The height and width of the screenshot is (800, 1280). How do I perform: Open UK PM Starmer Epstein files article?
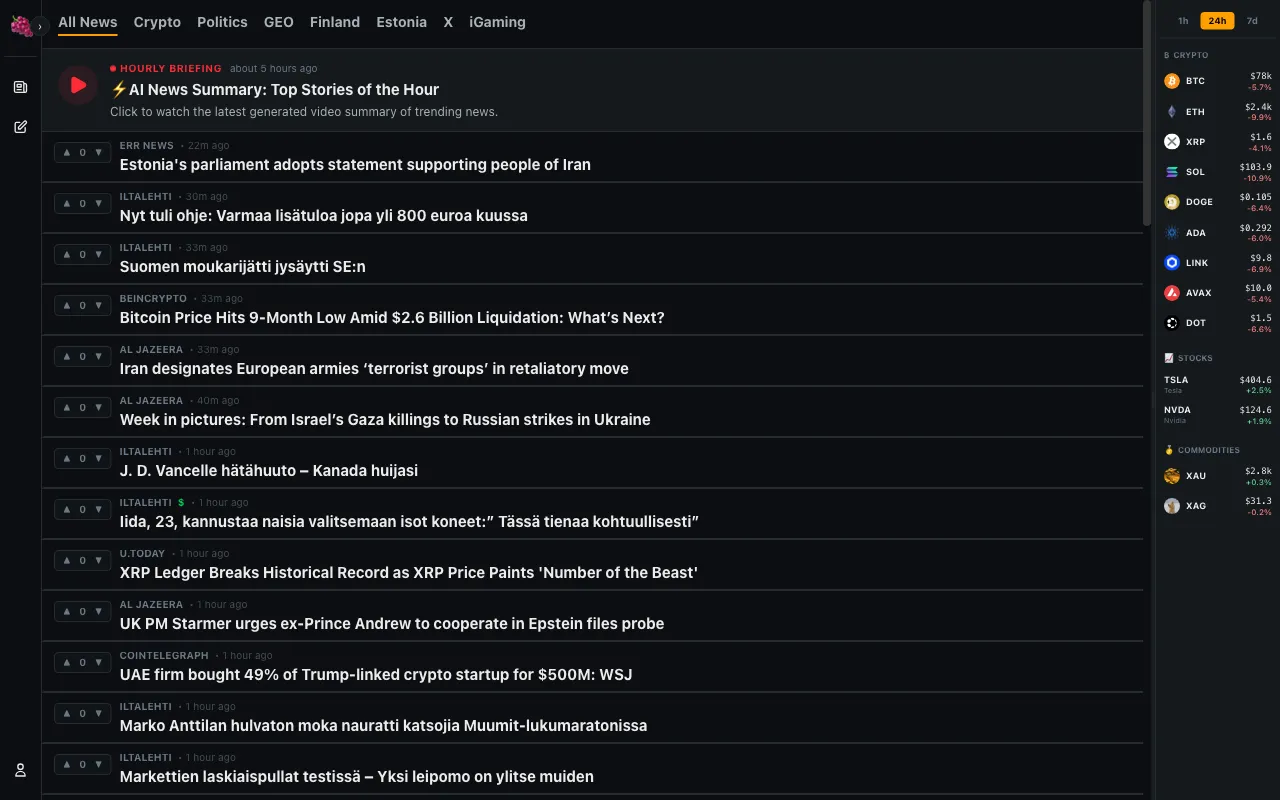tap(392, 624)
